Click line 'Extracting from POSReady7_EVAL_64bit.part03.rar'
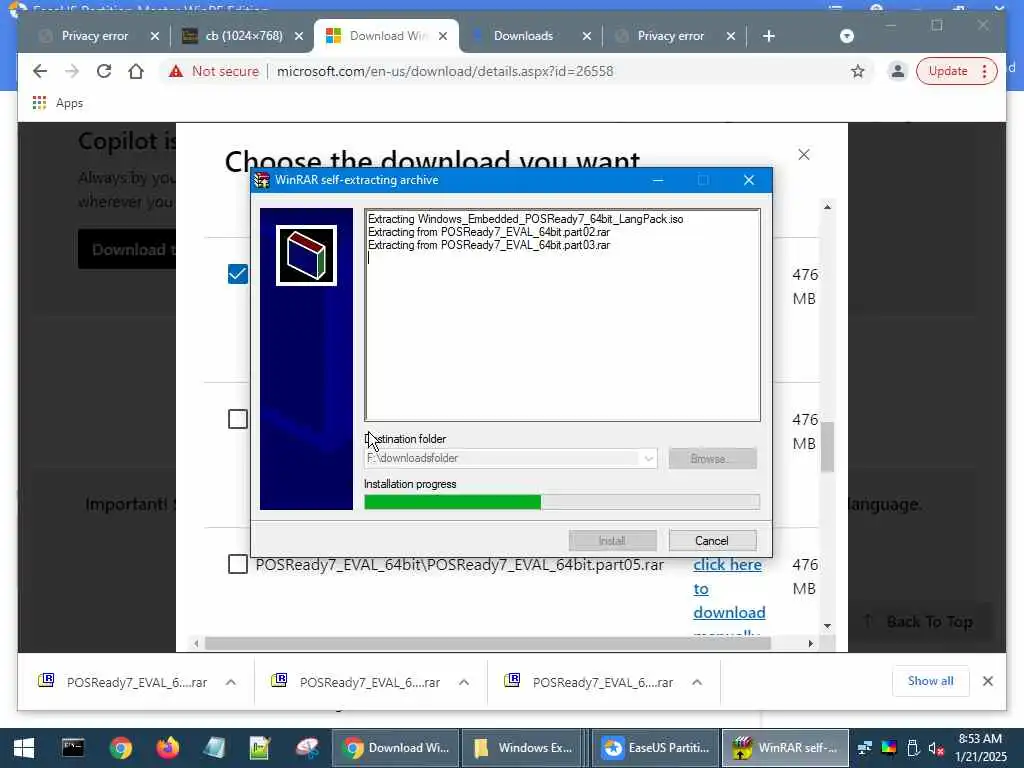 [489, 246]
